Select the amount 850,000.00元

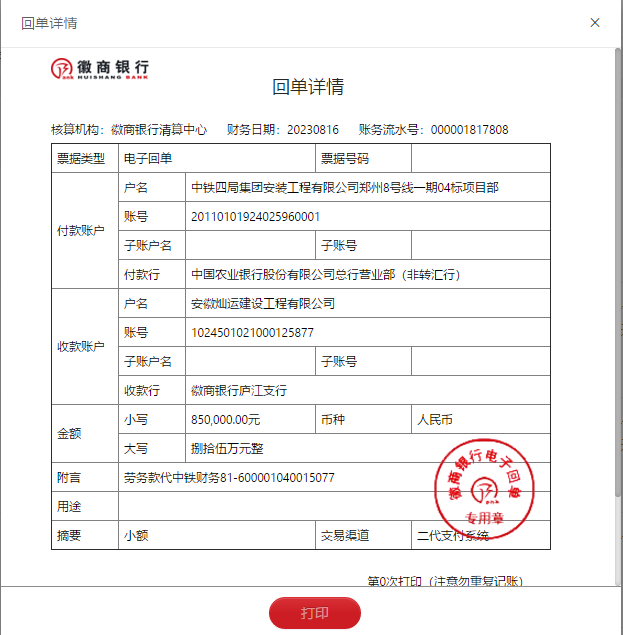(225, 419)
